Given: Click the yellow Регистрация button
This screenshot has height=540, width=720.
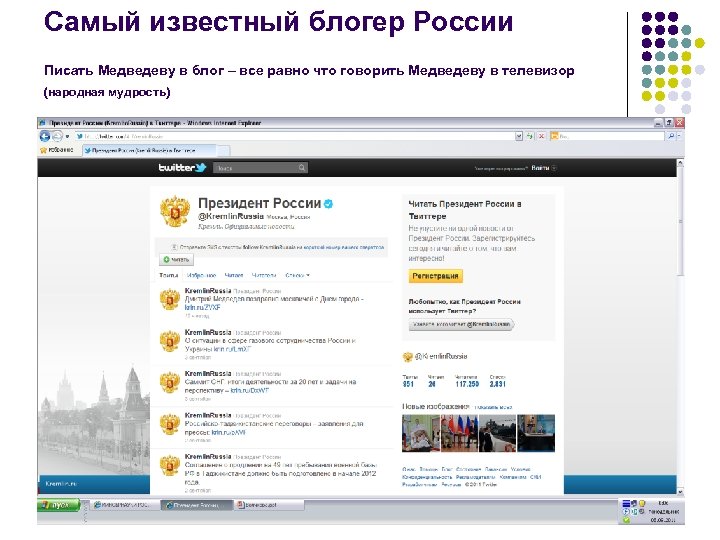Looking at the screenshot, I should (x=435, y=276).
